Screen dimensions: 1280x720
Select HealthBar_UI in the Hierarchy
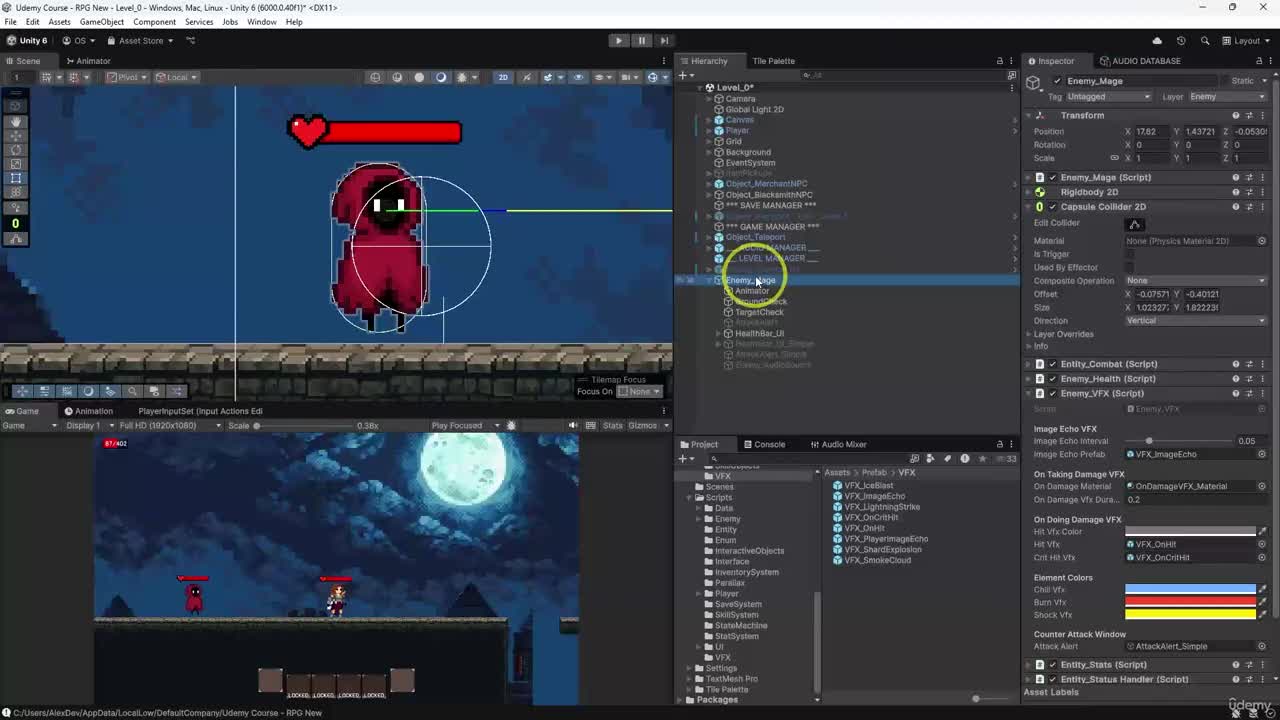point(759,334)
